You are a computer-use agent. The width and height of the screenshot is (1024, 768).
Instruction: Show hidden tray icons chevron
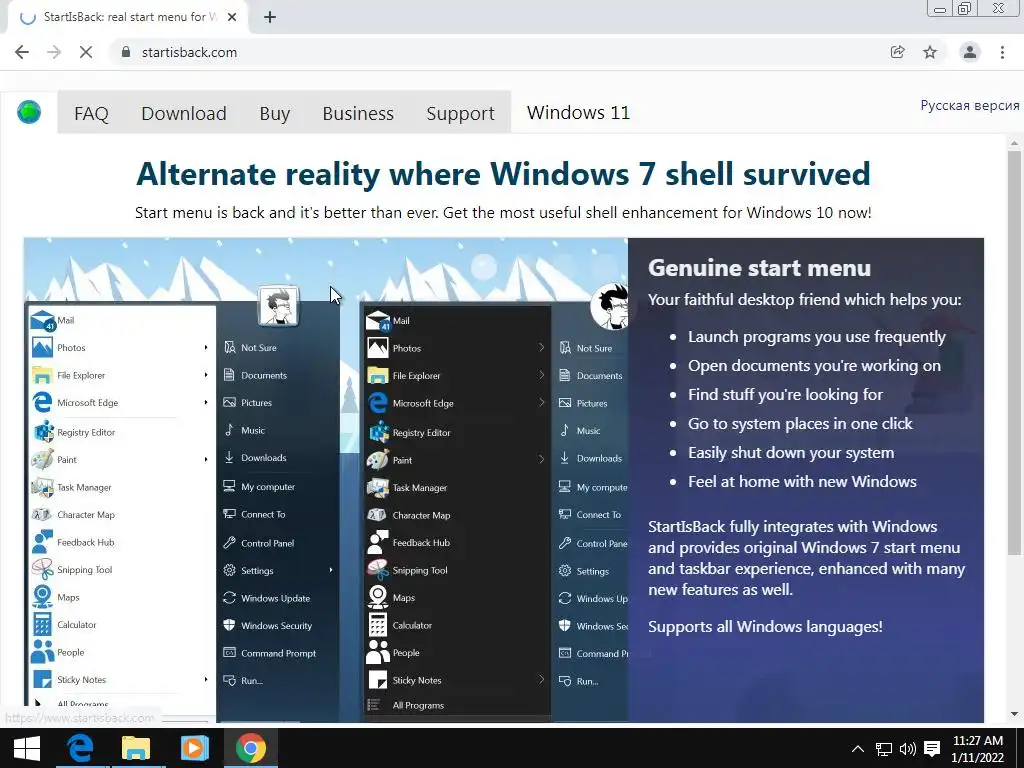click(858, 749)
